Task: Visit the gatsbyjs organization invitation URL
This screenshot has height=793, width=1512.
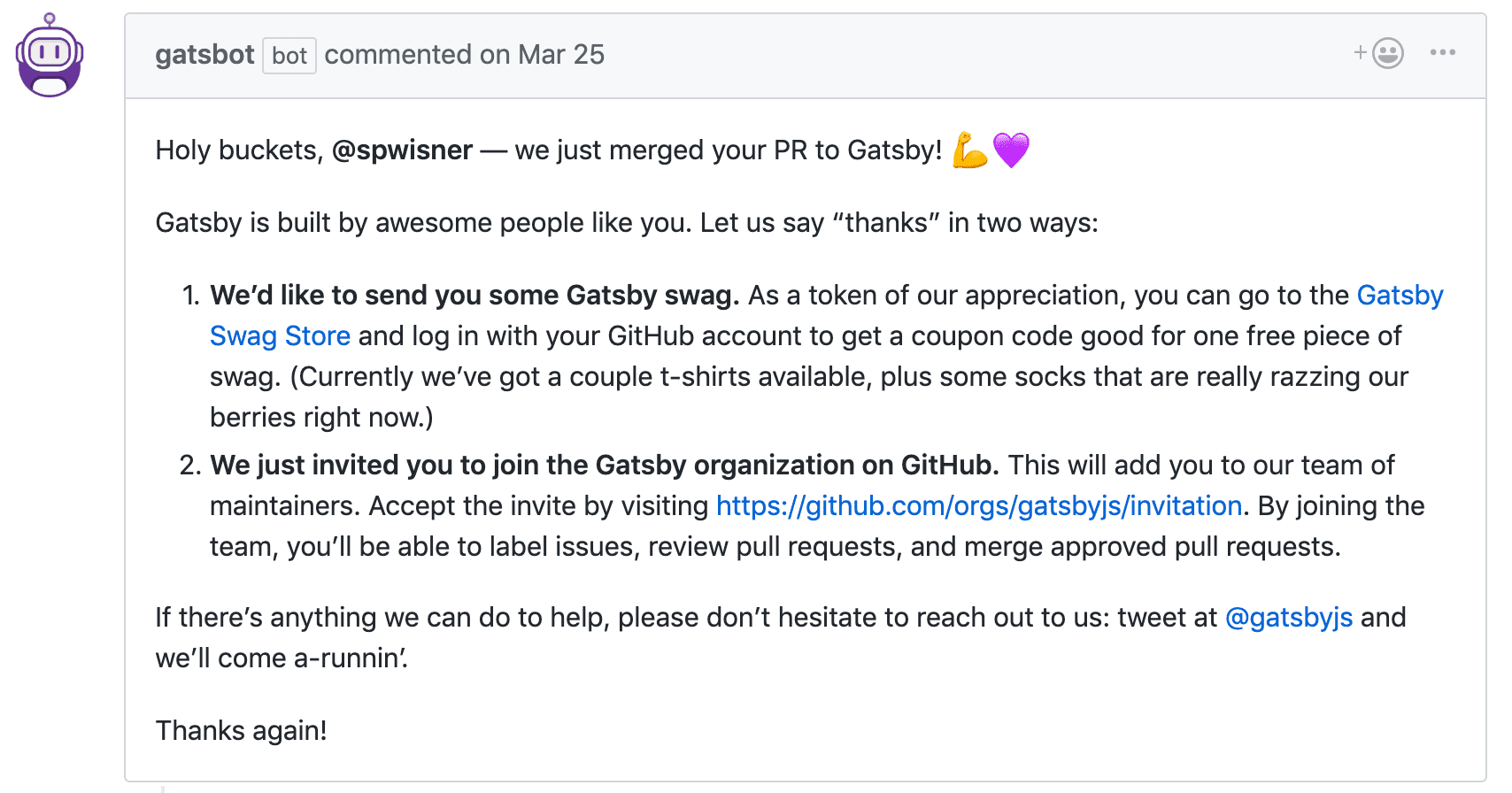Action: point(979,506)
